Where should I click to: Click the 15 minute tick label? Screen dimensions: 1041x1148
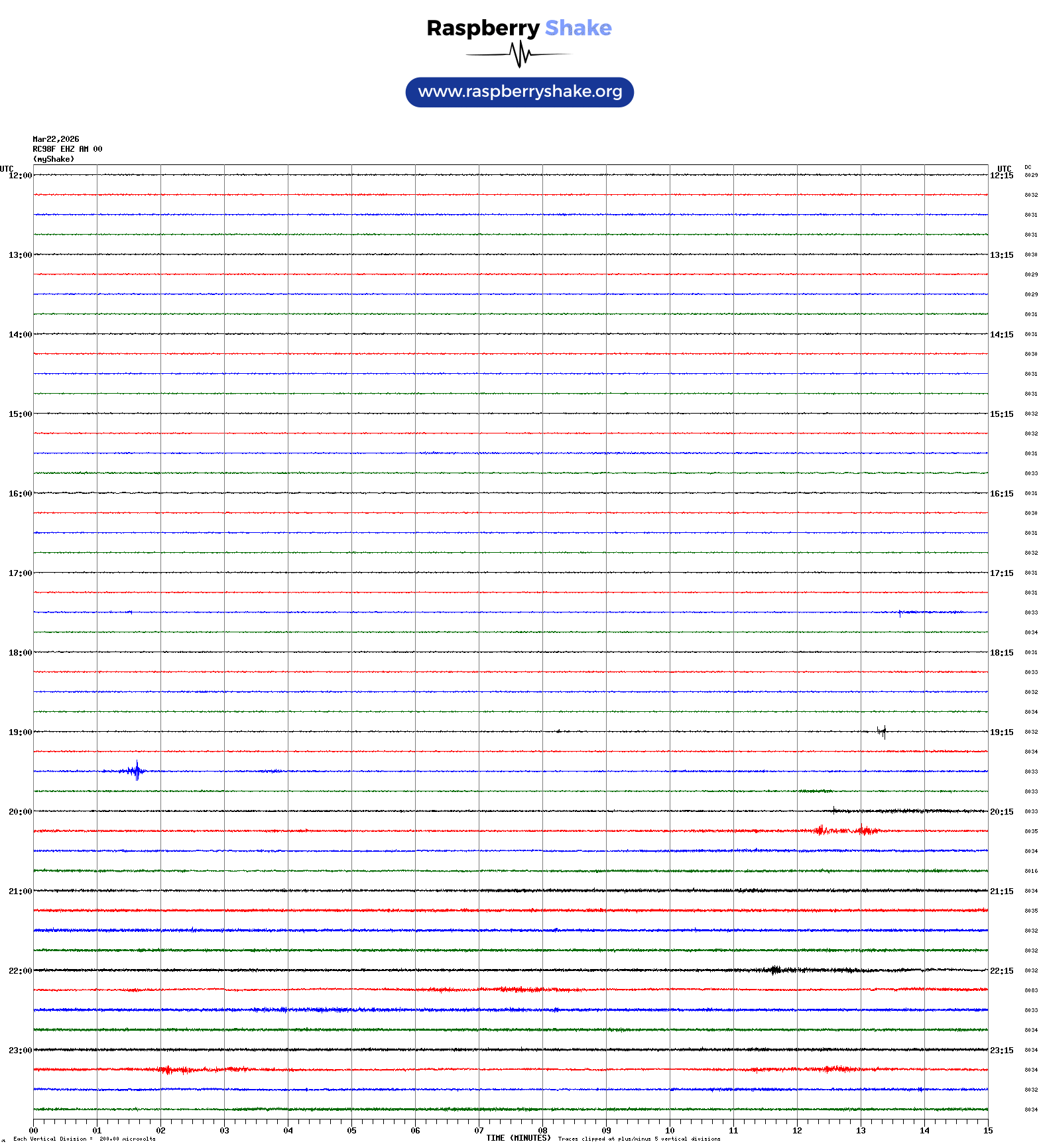pyautogui.click(x=988, y=1131)
